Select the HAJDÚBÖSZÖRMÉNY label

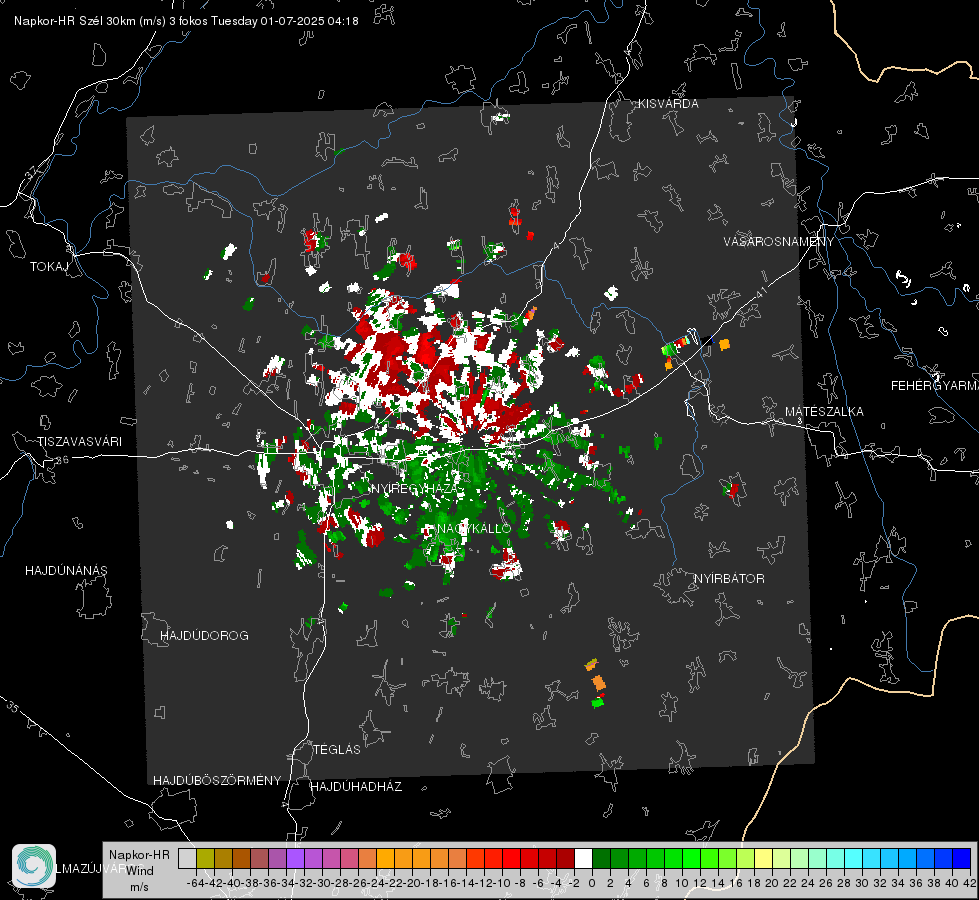[x=217, y=781]
